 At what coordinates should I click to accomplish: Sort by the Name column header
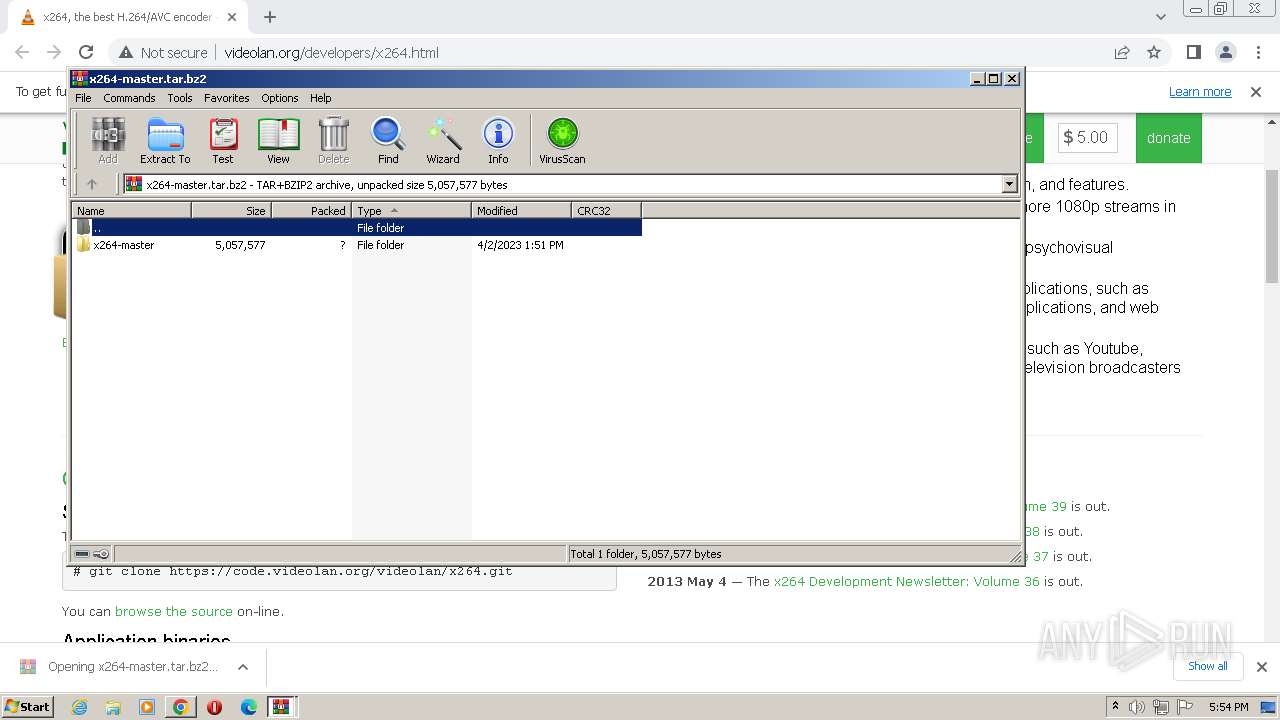click(x=132, y=210)
